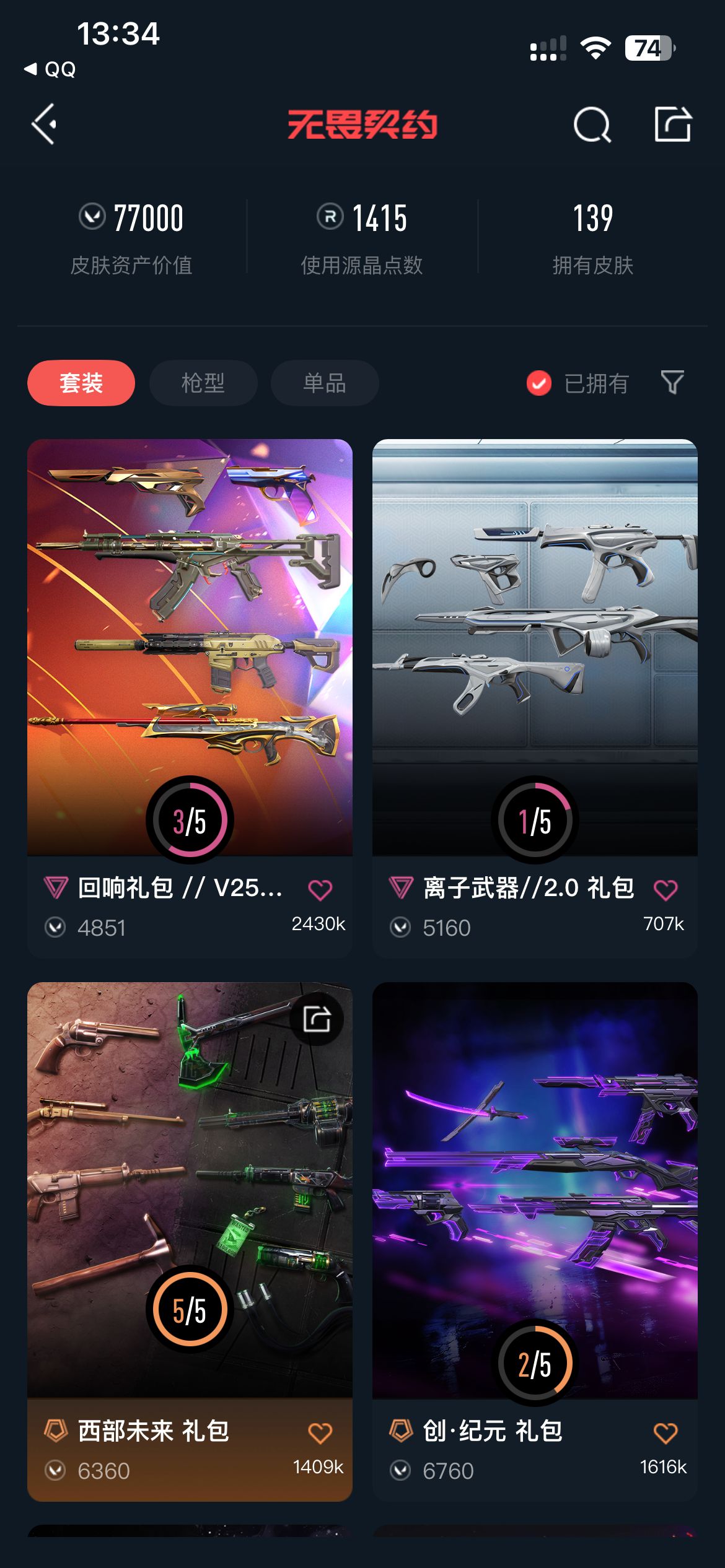Open 西部未来 礼包 title
The image size is (725, 1568).
(153, 1431)
